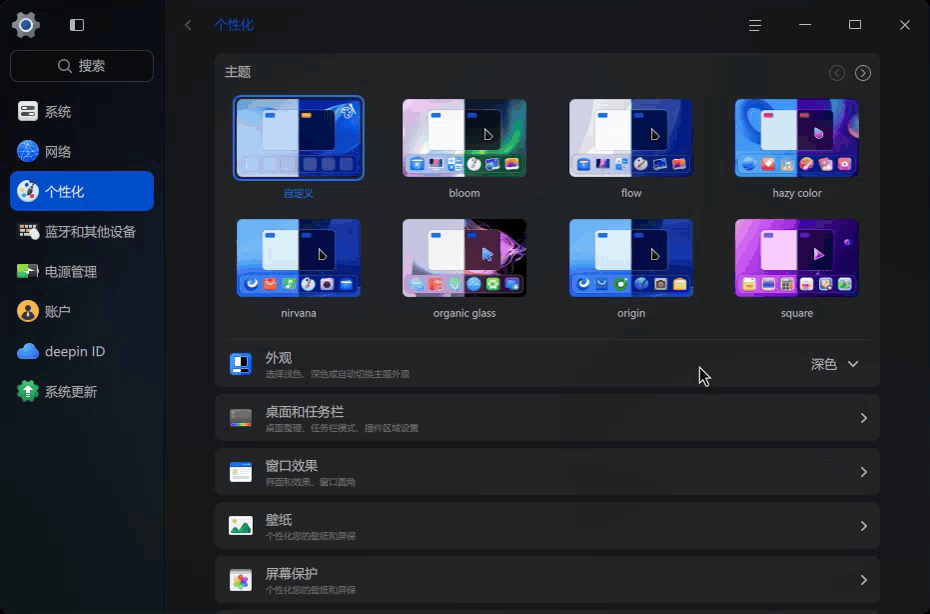This screenshot has width=930, height=614.
Task: Select the hazy color theme thumbnail
Action: point(797,138)
